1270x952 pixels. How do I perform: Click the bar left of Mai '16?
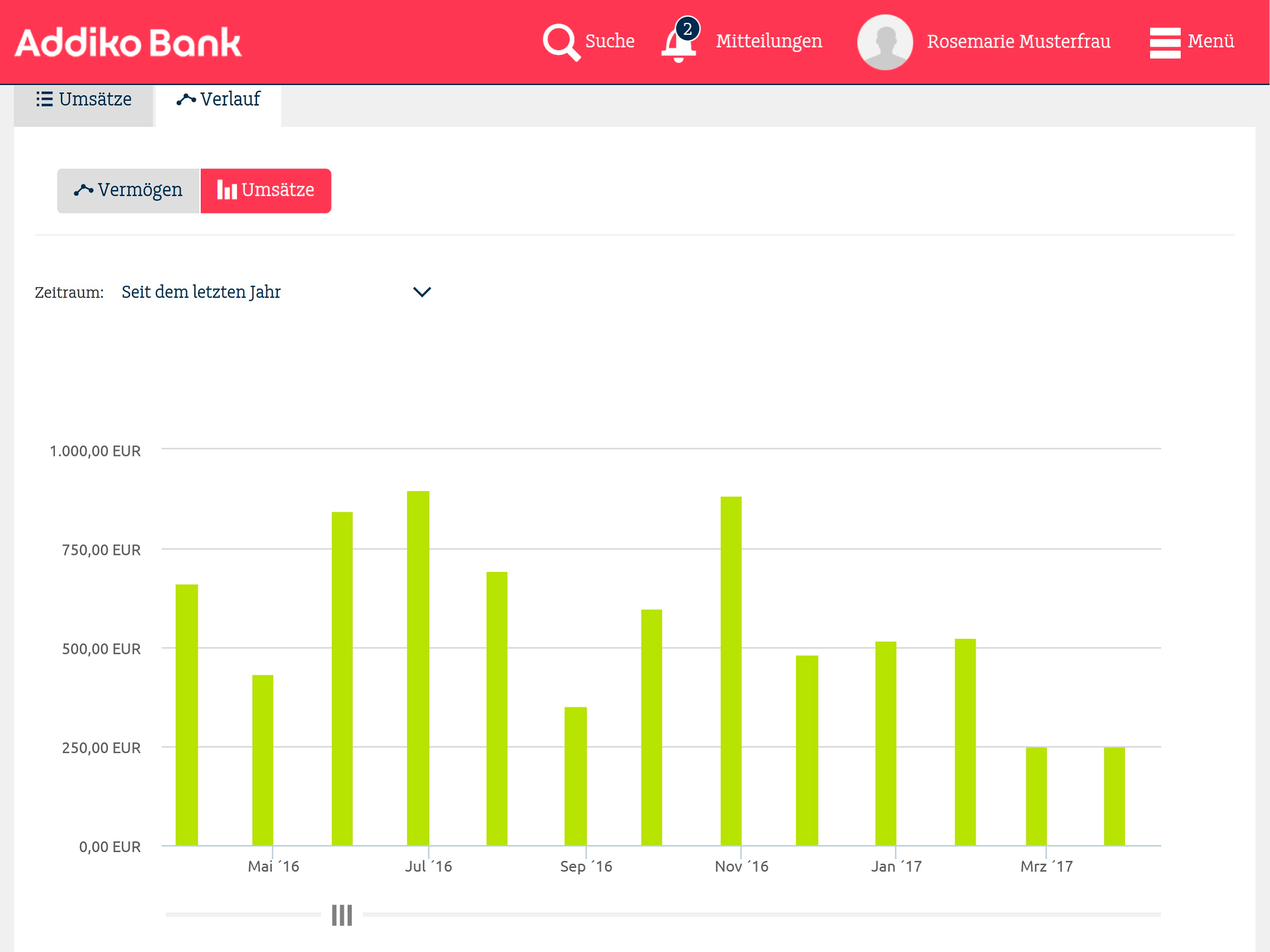click(x=186, y=715)
